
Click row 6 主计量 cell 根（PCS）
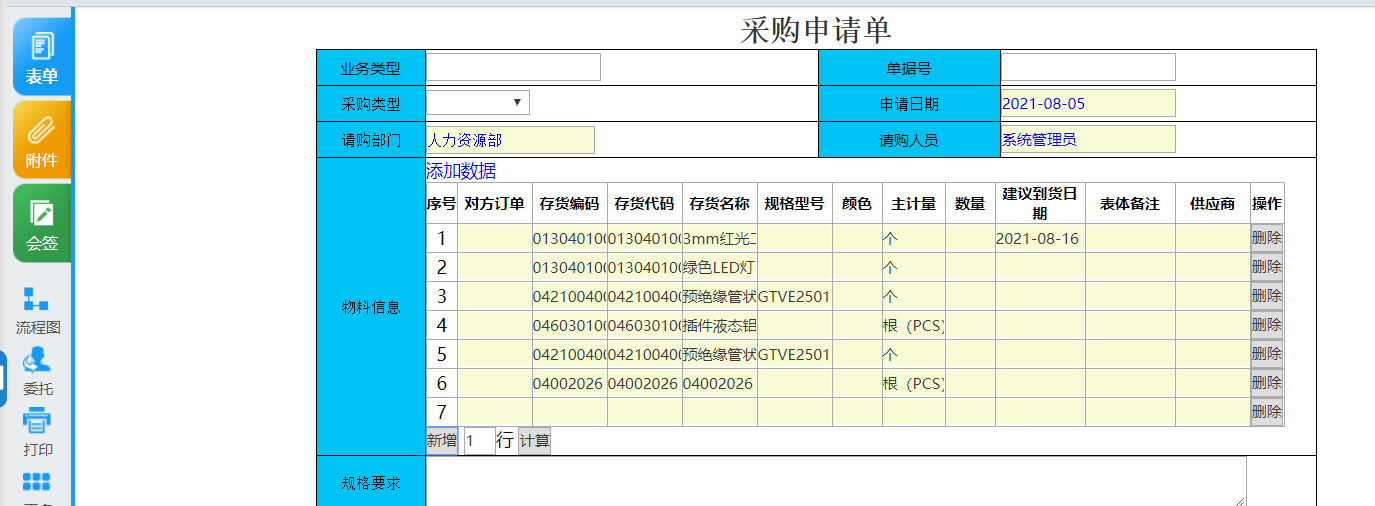pyautogui.click(x=914, y=383)
